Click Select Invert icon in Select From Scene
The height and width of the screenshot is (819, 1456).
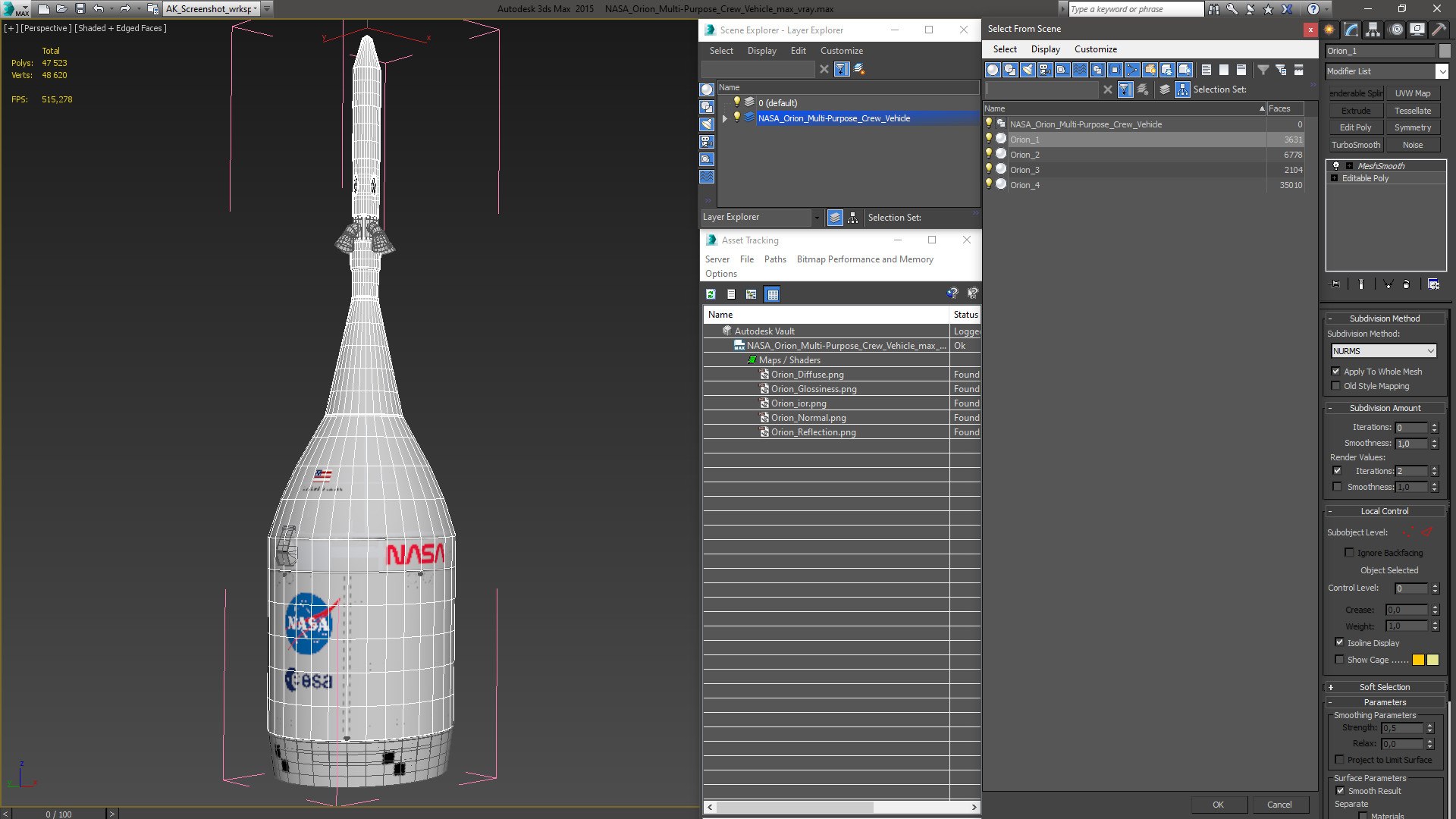1241,70
